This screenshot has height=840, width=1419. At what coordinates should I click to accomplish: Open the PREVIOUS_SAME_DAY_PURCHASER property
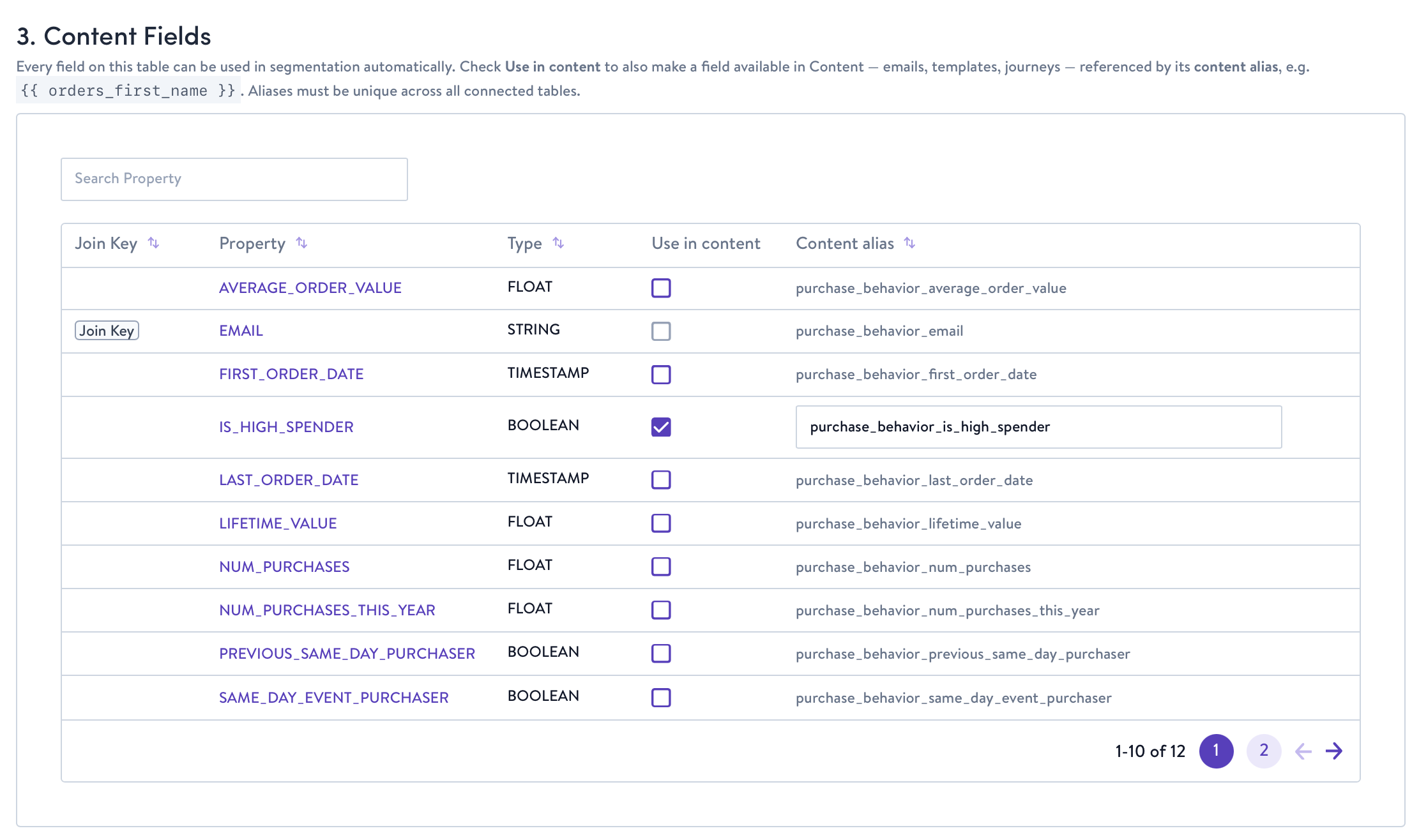[x=347, y=654]
